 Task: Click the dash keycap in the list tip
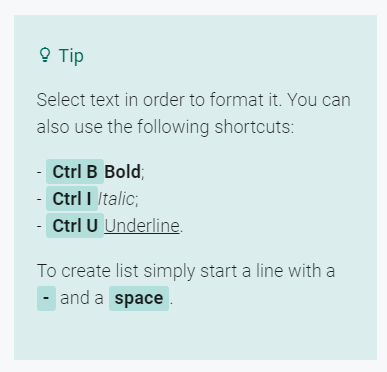click(46, 298)
